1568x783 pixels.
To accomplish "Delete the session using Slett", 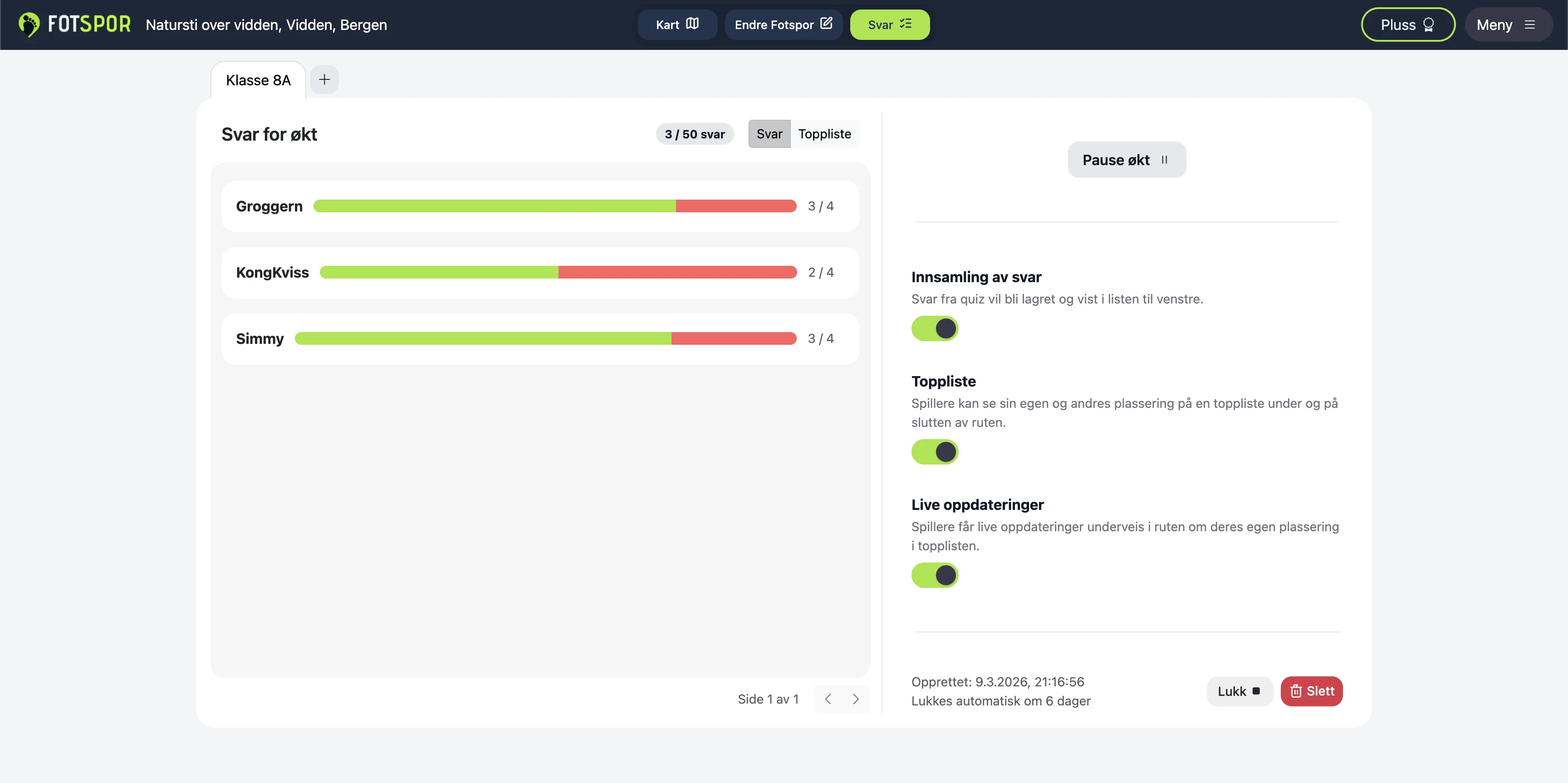I will 1312,691.
